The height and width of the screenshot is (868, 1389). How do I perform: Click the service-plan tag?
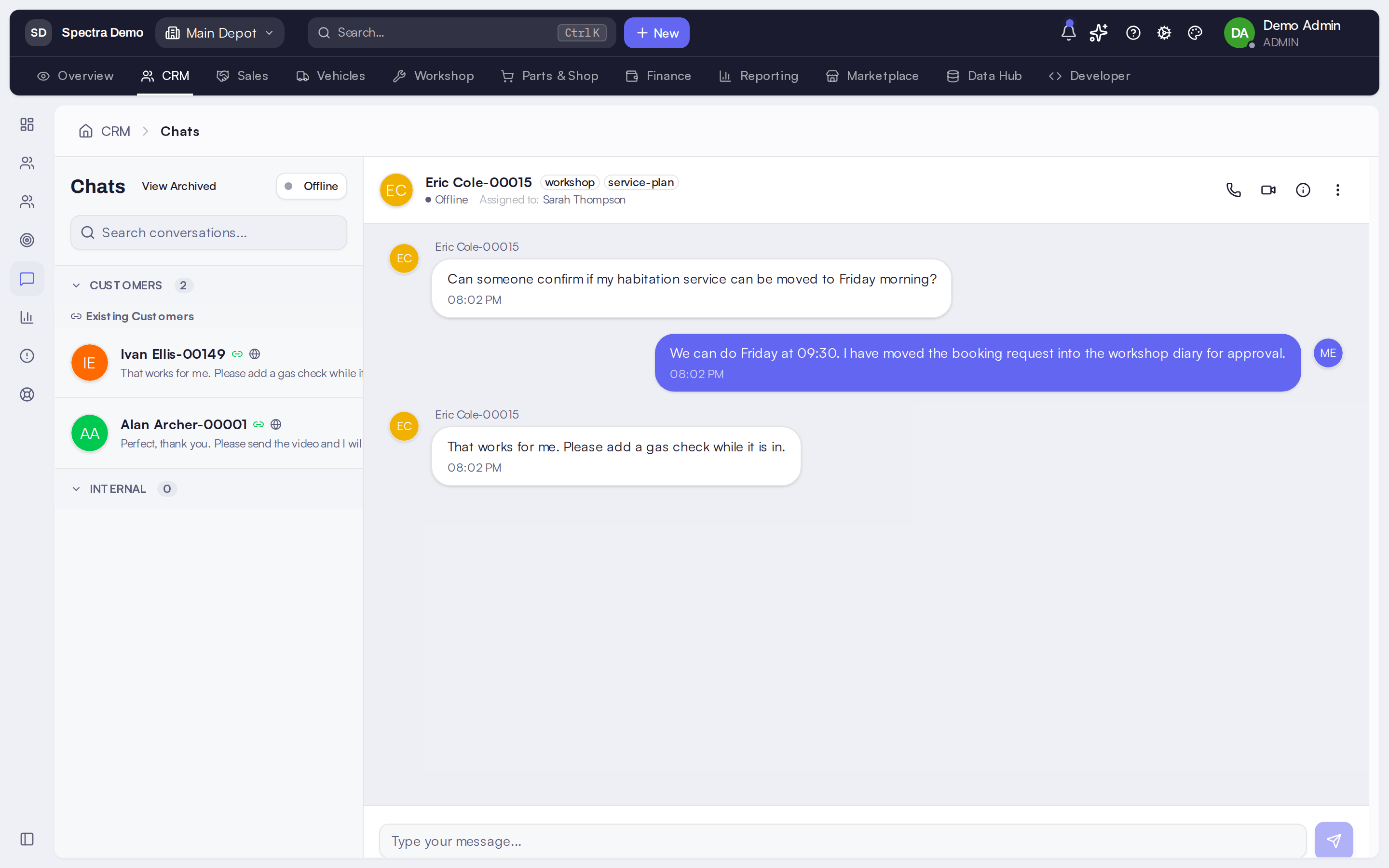click(x=640, y=182)
